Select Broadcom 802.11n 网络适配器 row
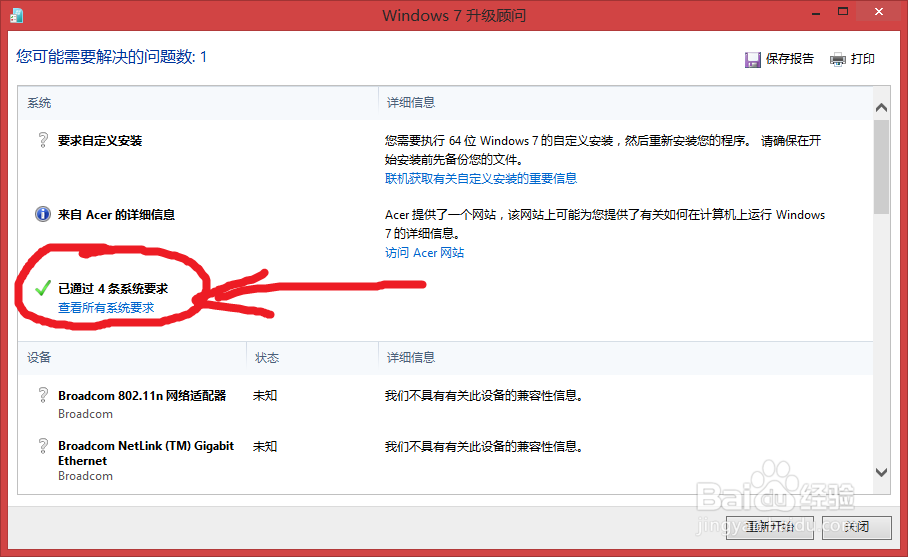This screenshot has height=557, width=908. (142, 395)
